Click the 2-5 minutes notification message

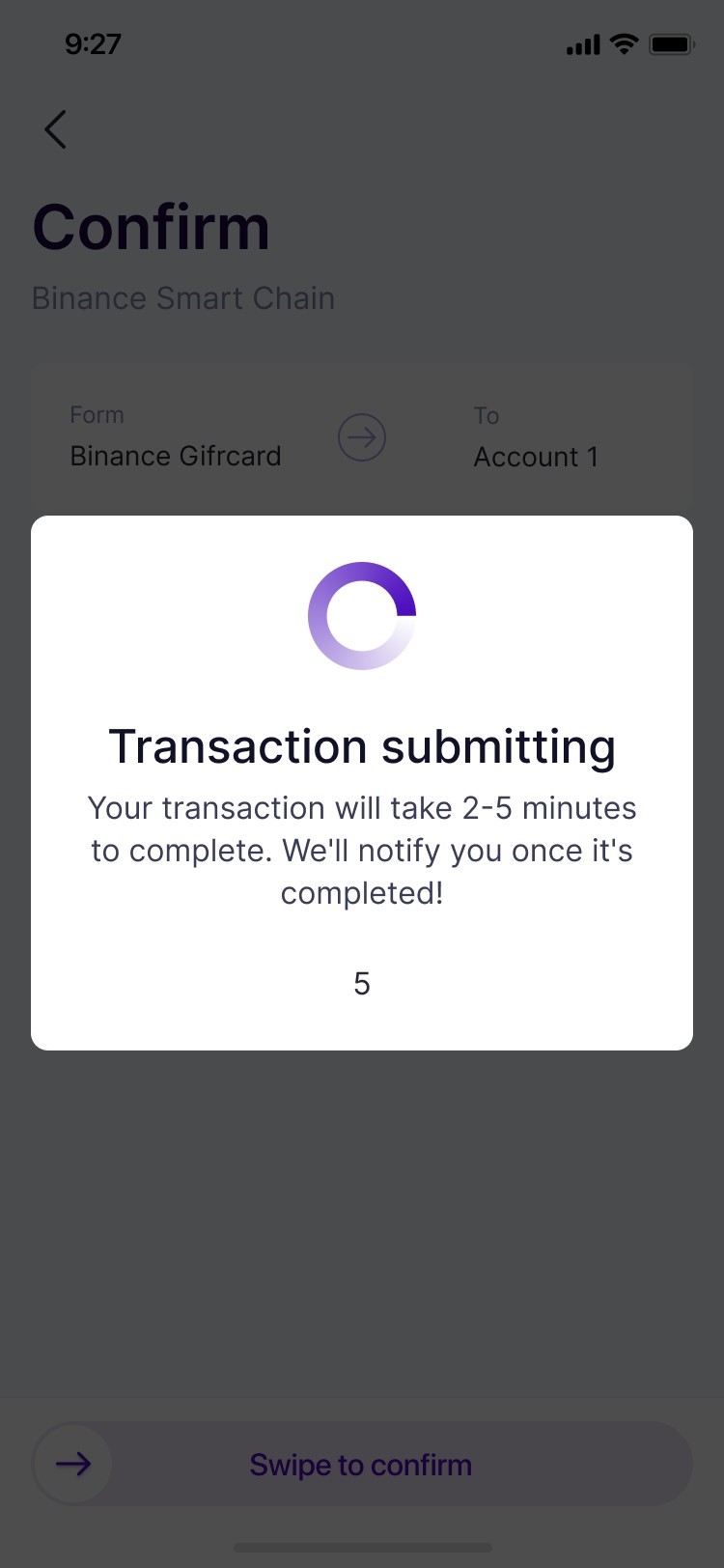point(362,850)
